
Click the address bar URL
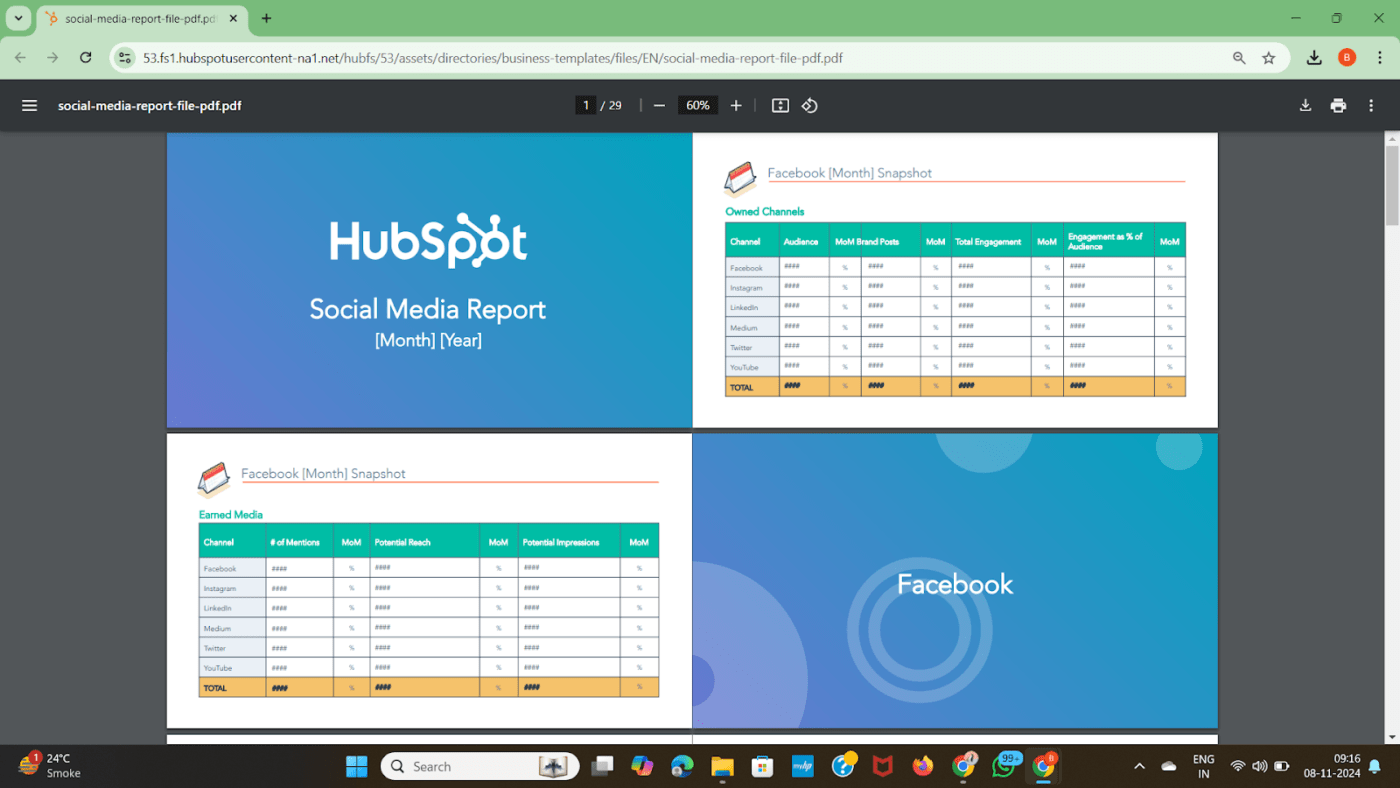(493, 58)
